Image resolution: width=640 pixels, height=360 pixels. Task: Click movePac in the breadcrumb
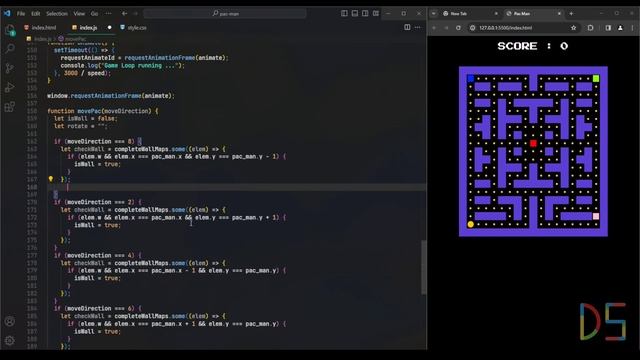pyautogui.click(x=76, y=39)
